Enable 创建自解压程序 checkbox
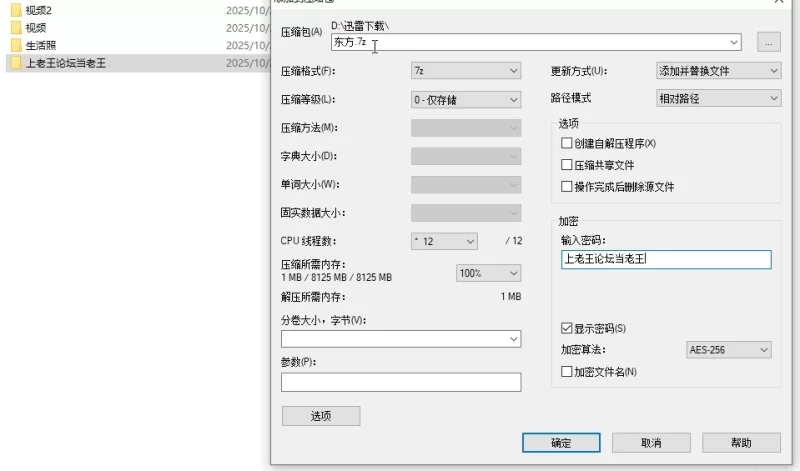Viewport: 800px width, 471px height. click(567, 144)
